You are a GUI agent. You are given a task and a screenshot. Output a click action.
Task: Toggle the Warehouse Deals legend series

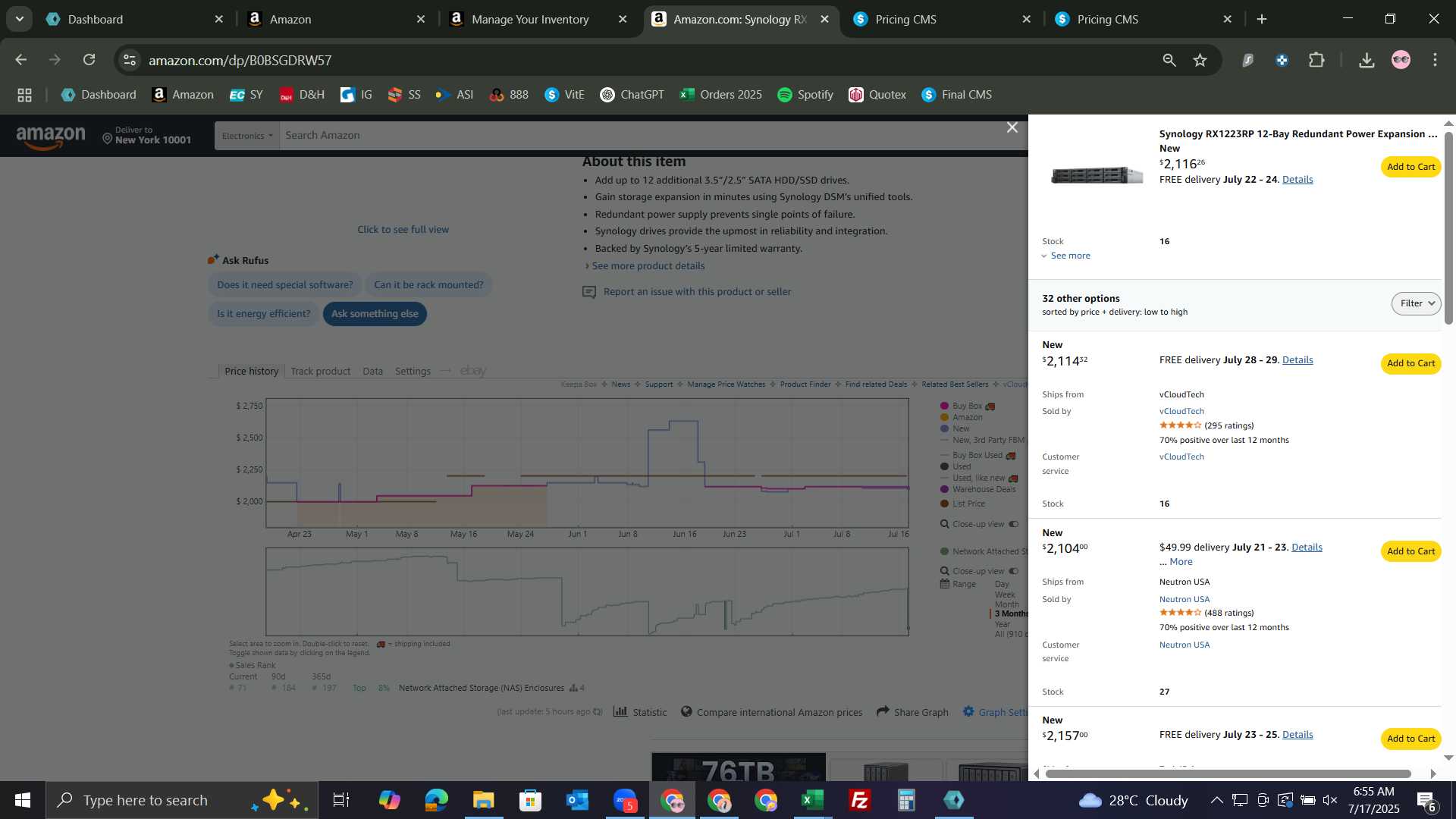point(977,489)
